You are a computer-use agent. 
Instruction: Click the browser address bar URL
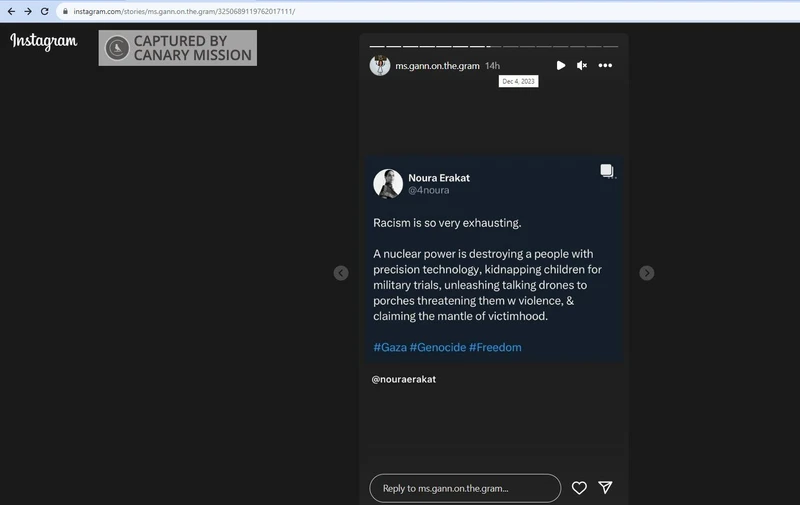(184, 11)
